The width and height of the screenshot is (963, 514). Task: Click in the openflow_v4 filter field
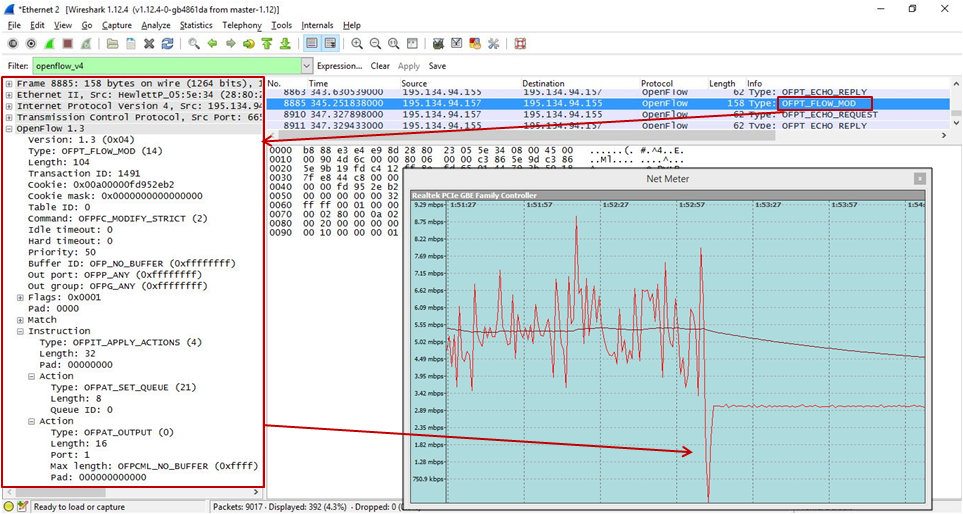click(x=160, y=66)
